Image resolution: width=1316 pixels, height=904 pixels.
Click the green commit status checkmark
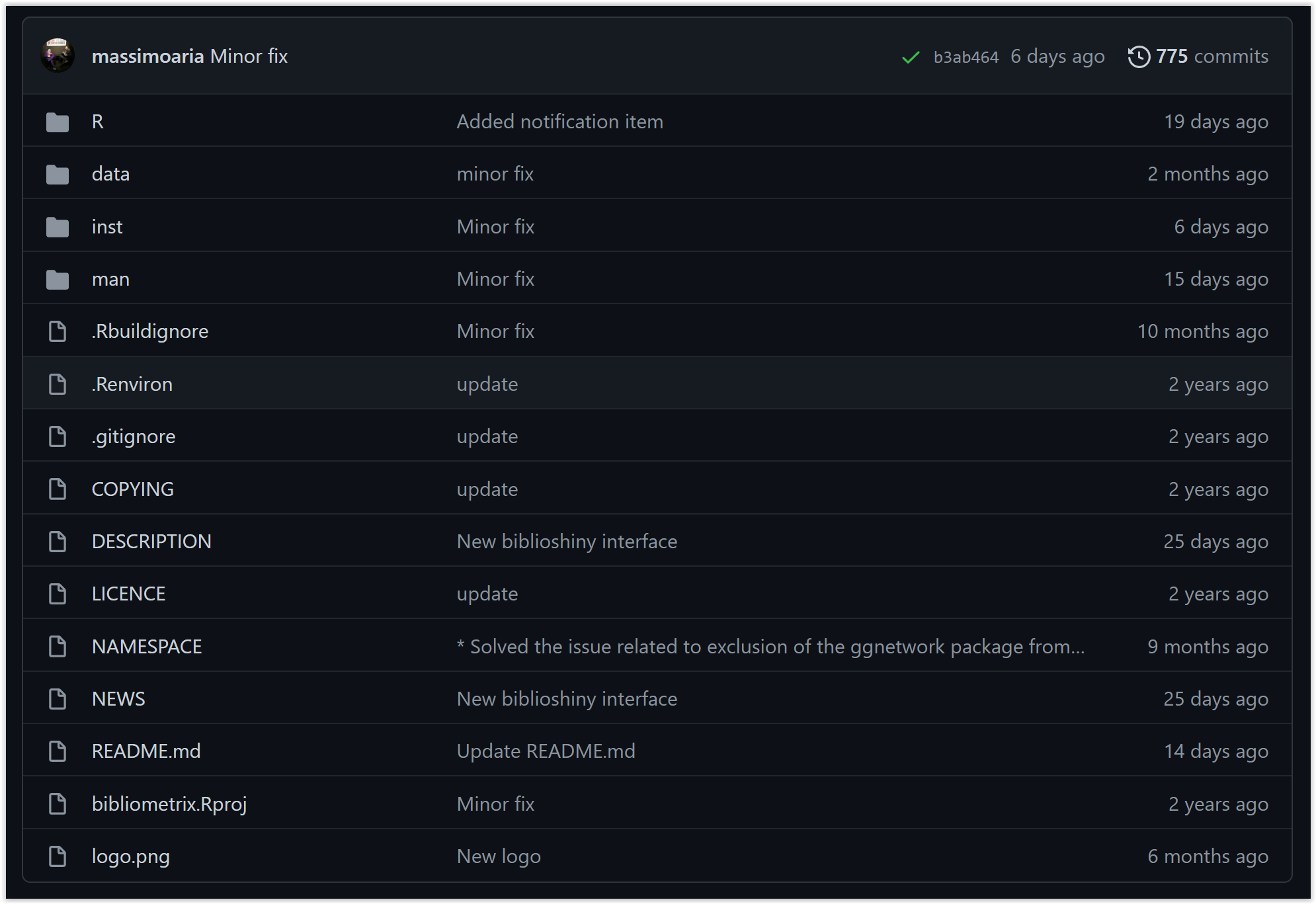tap(911, 57)
